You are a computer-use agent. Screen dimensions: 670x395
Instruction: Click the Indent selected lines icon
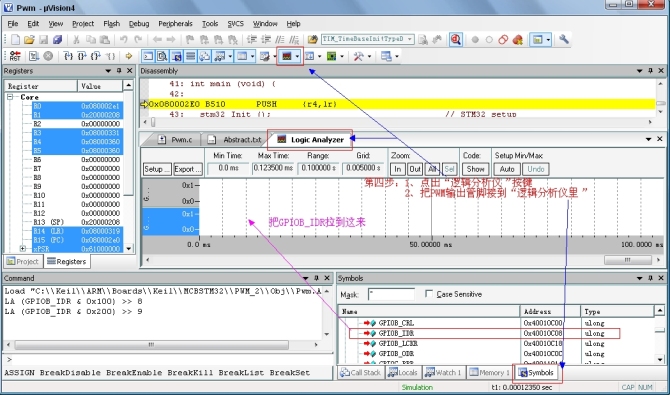[252, 40]
